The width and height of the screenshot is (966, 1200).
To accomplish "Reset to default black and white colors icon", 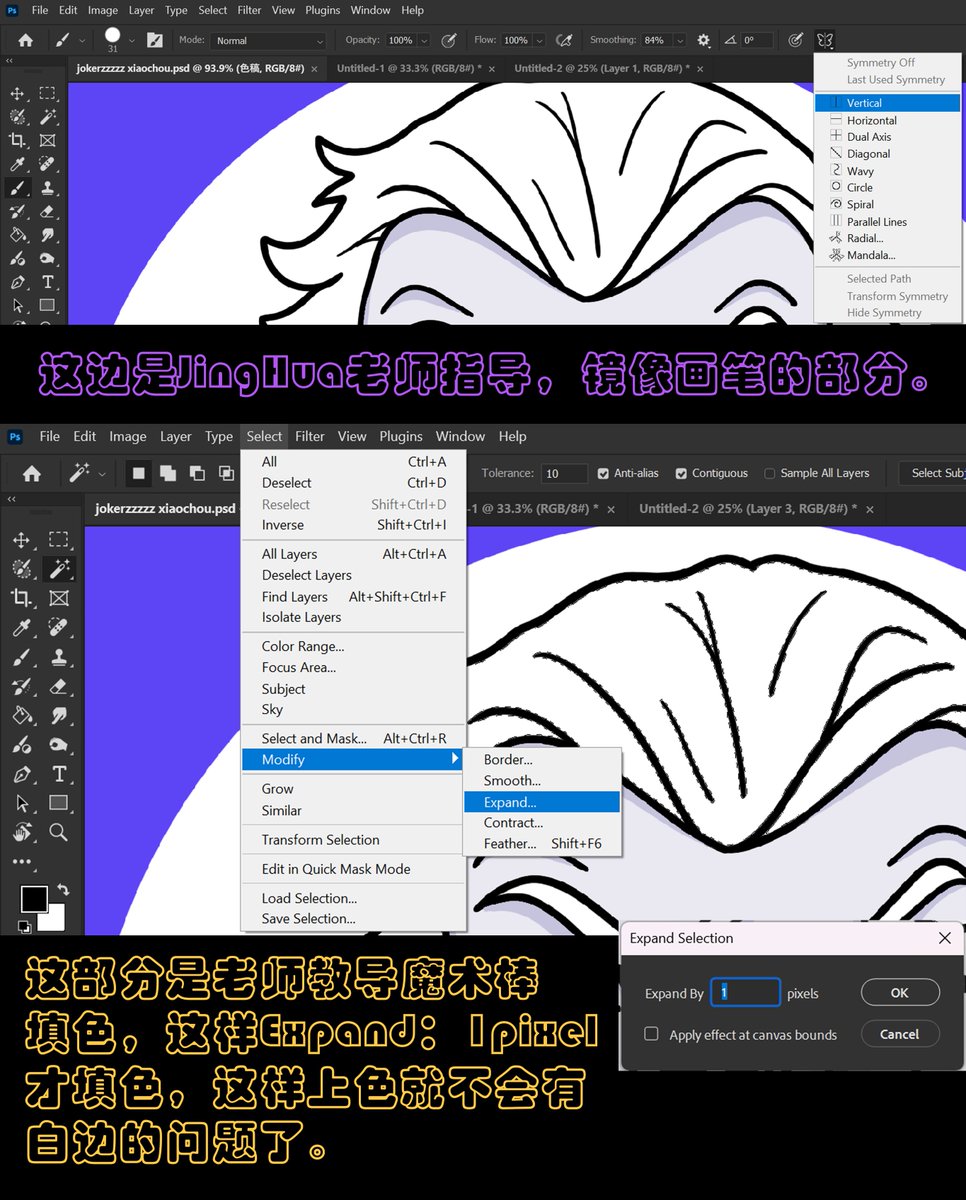I will [x=24, y=926].
